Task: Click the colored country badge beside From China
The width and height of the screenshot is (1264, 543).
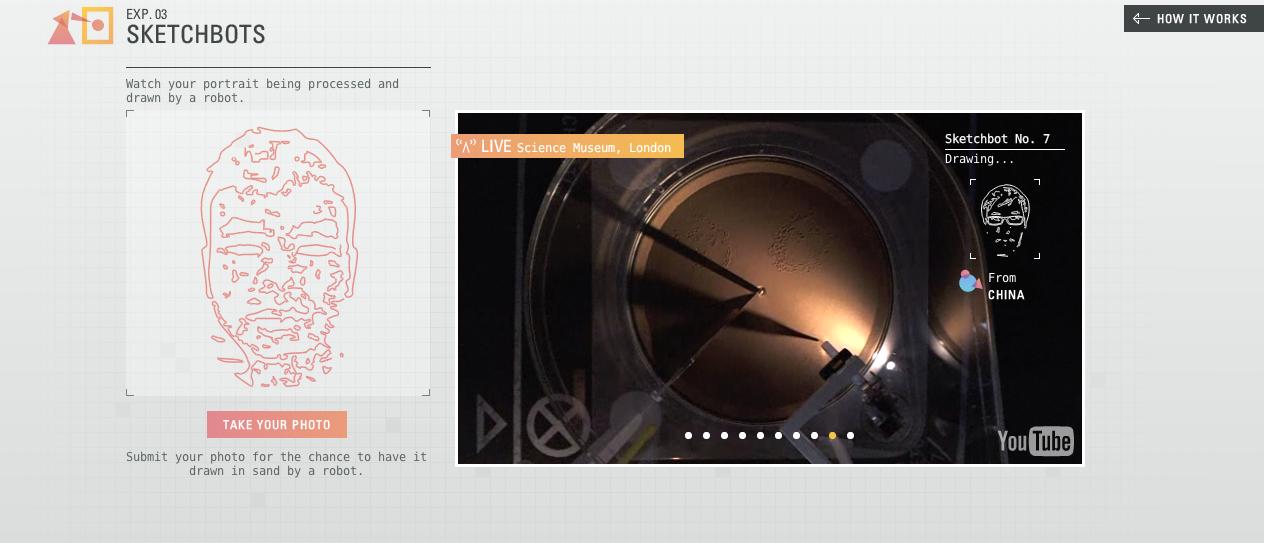Action: [x=969, y=281]
